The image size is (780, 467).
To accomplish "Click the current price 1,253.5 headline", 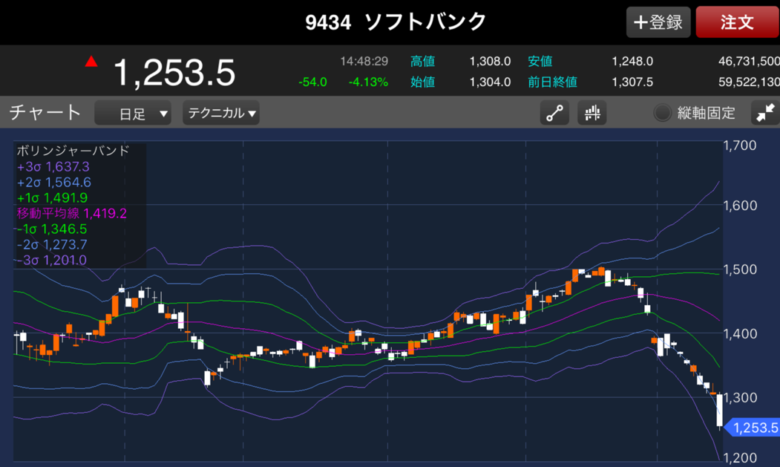I will 174,73.
